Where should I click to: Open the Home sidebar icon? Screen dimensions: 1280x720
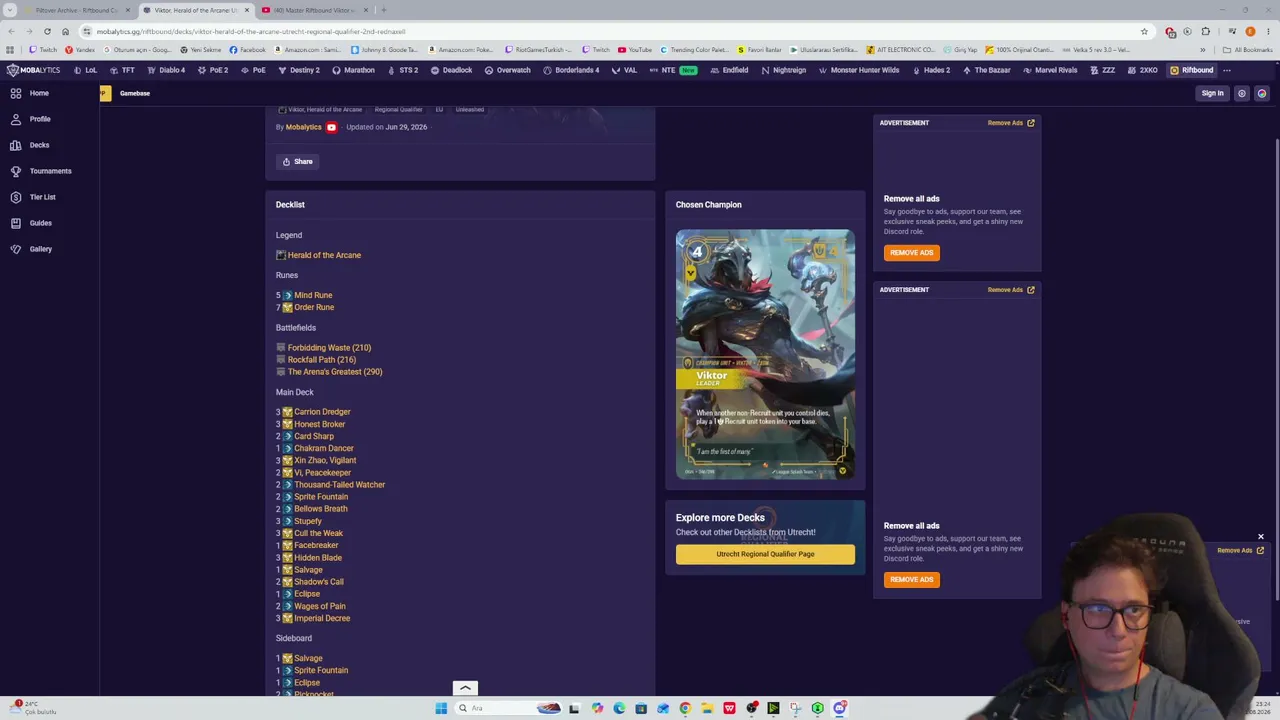pos(16,93)
